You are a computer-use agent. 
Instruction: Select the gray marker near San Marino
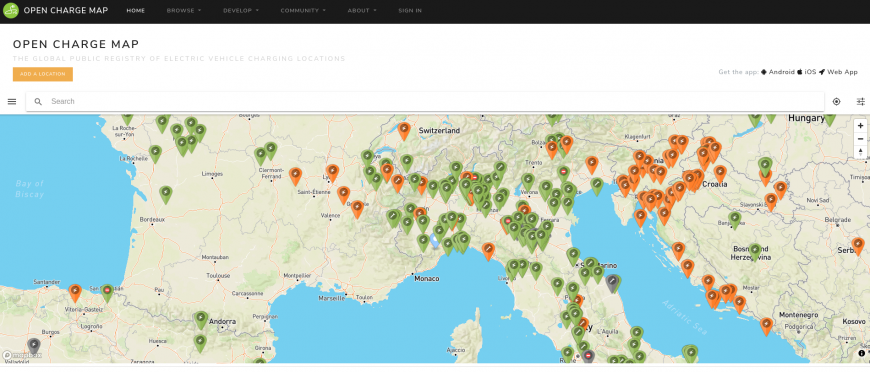[x=613, y=283]
